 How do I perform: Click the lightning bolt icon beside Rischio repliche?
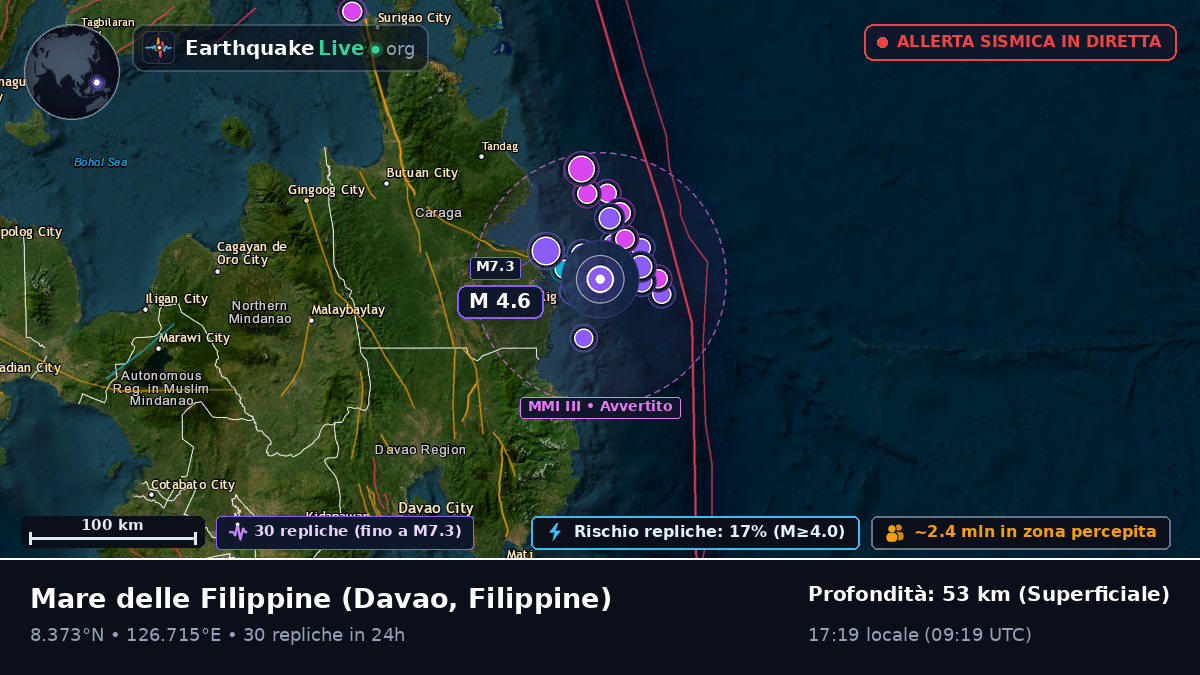coord(555,532)
